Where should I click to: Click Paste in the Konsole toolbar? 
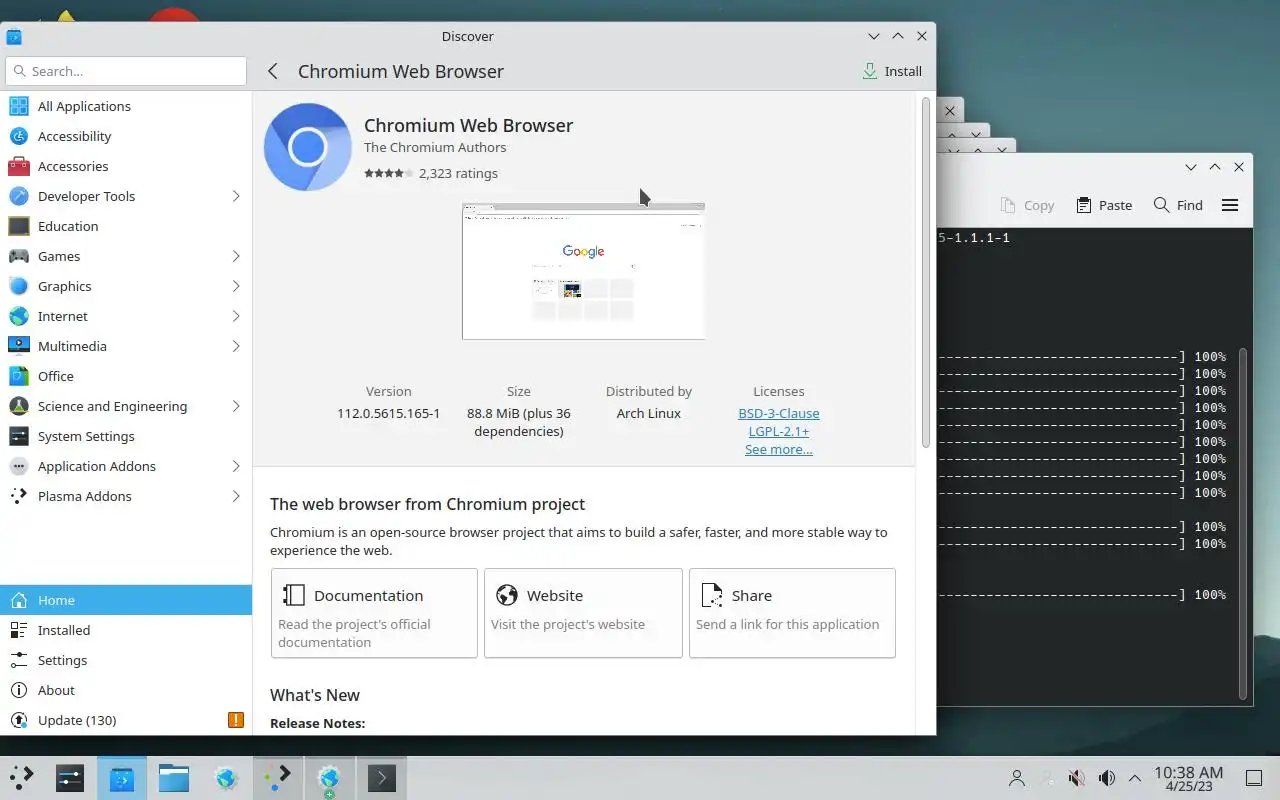(x=1104, y=205)
